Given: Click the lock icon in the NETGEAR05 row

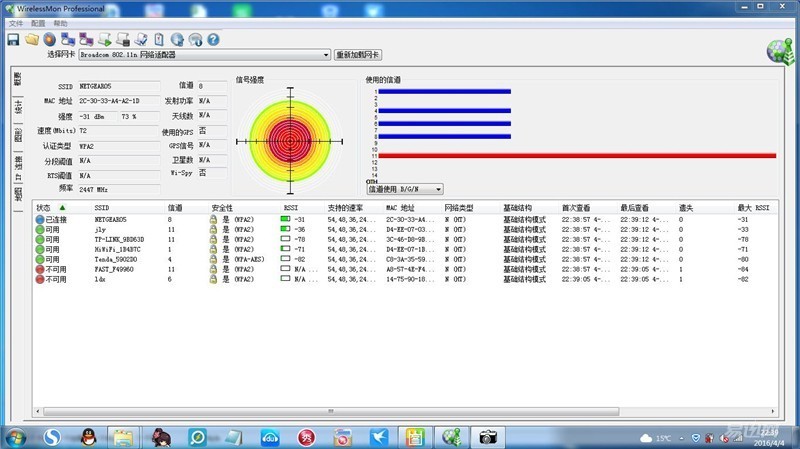Looking at the screenshot, I should pos(213,218).
